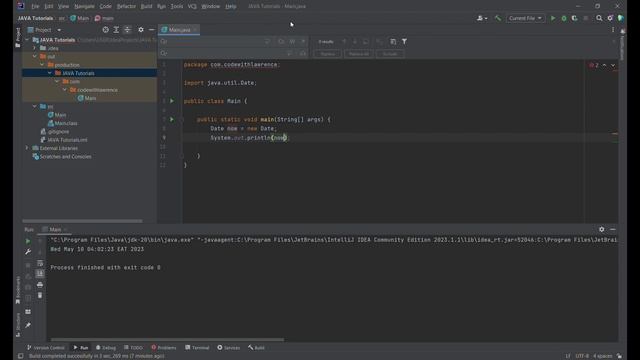The height and width of the screenshot is (360, 640).
Task: Open the Problems tool window
Action: click(x=164, y=348)
